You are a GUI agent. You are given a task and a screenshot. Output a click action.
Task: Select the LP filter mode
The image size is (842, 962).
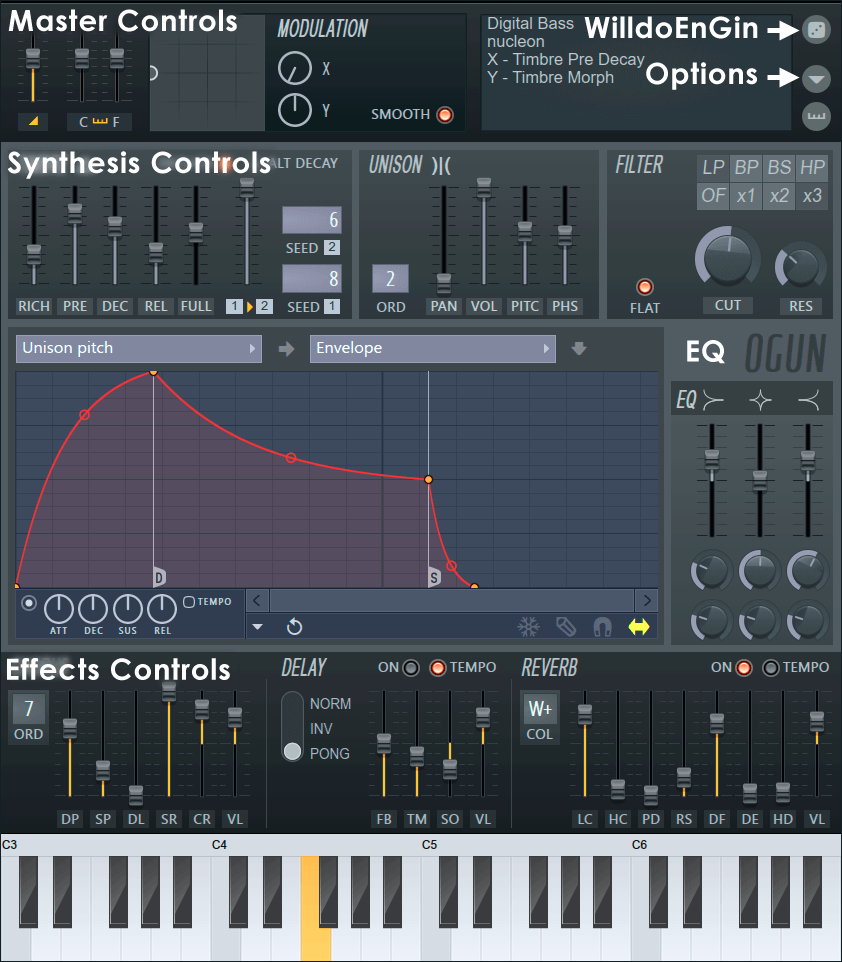point(713,168)
